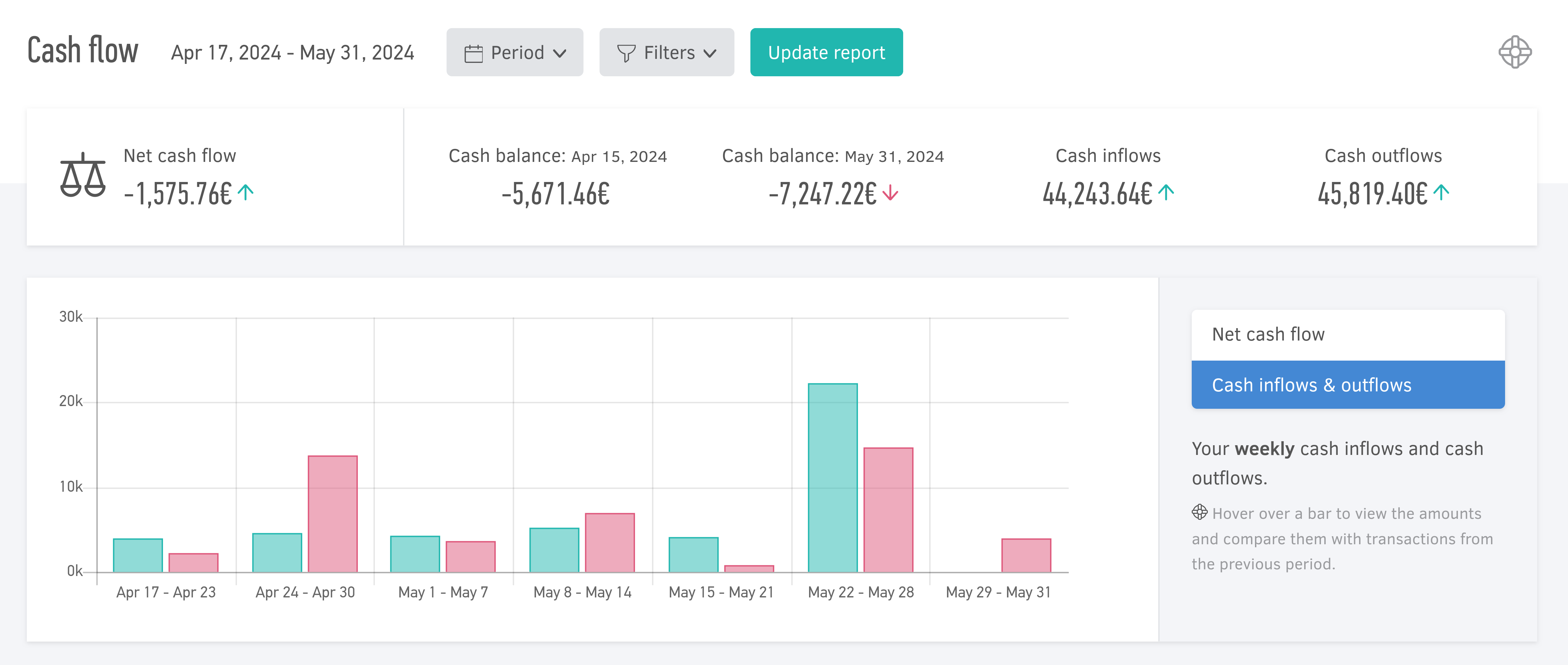Click the 30k y-axis label
This screenshot has width=1568, height=665.
[x=71, y=316]
